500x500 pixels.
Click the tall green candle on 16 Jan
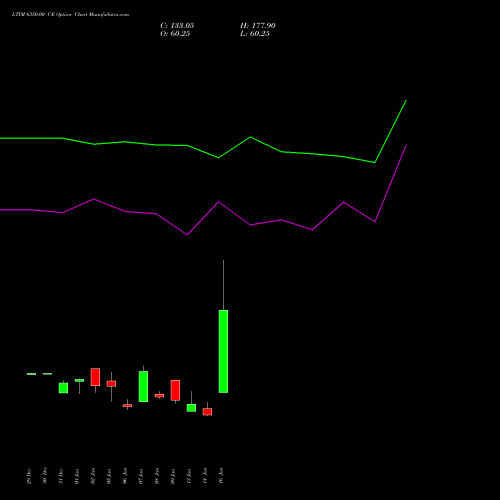[x=223, y=351]
